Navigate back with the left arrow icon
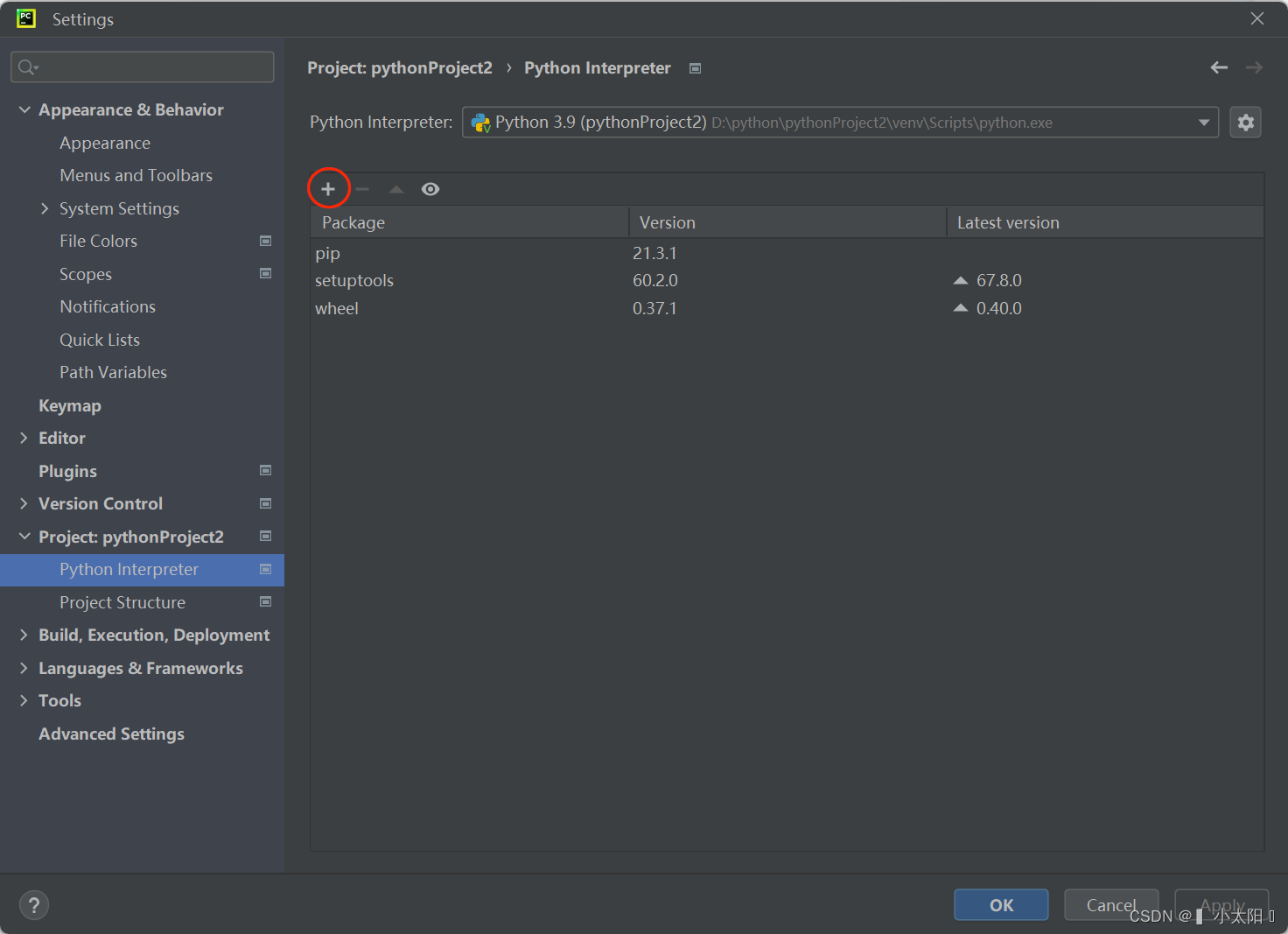This screenshot has width=1288, height=934. [1219, 67]
